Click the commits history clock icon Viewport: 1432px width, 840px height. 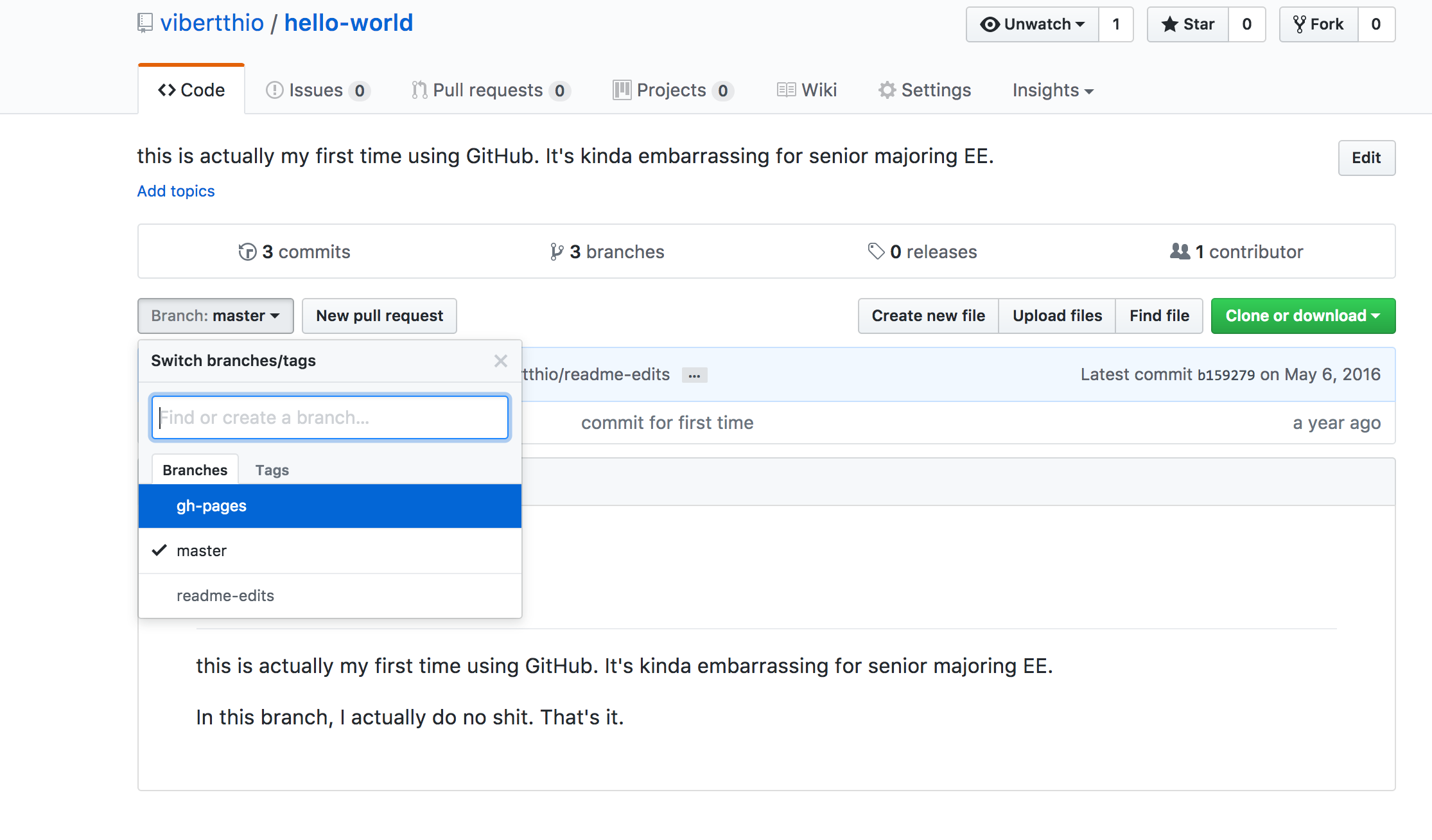[247, 252]
